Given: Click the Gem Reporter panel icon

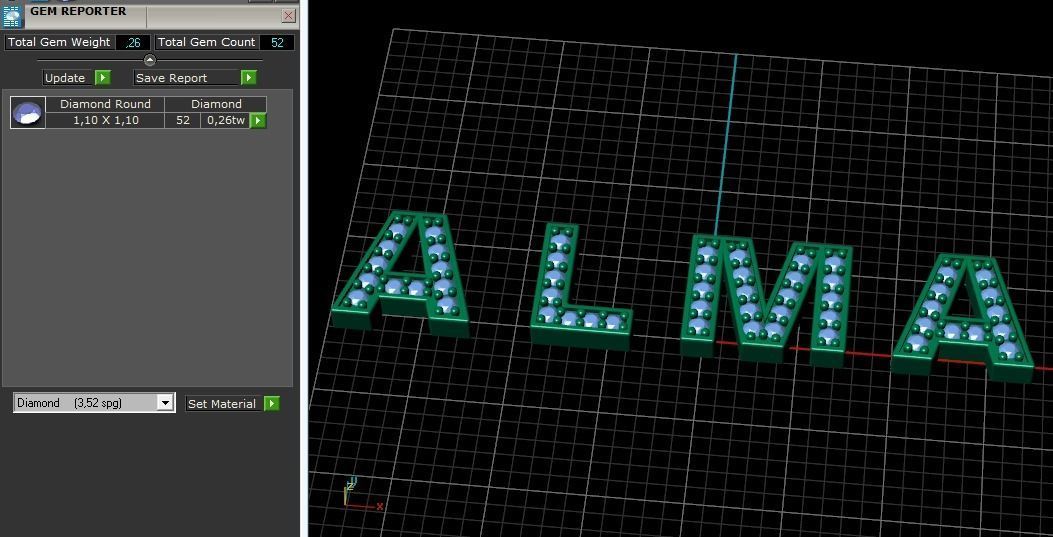Looking at the screenshot, I should [12, 15].
